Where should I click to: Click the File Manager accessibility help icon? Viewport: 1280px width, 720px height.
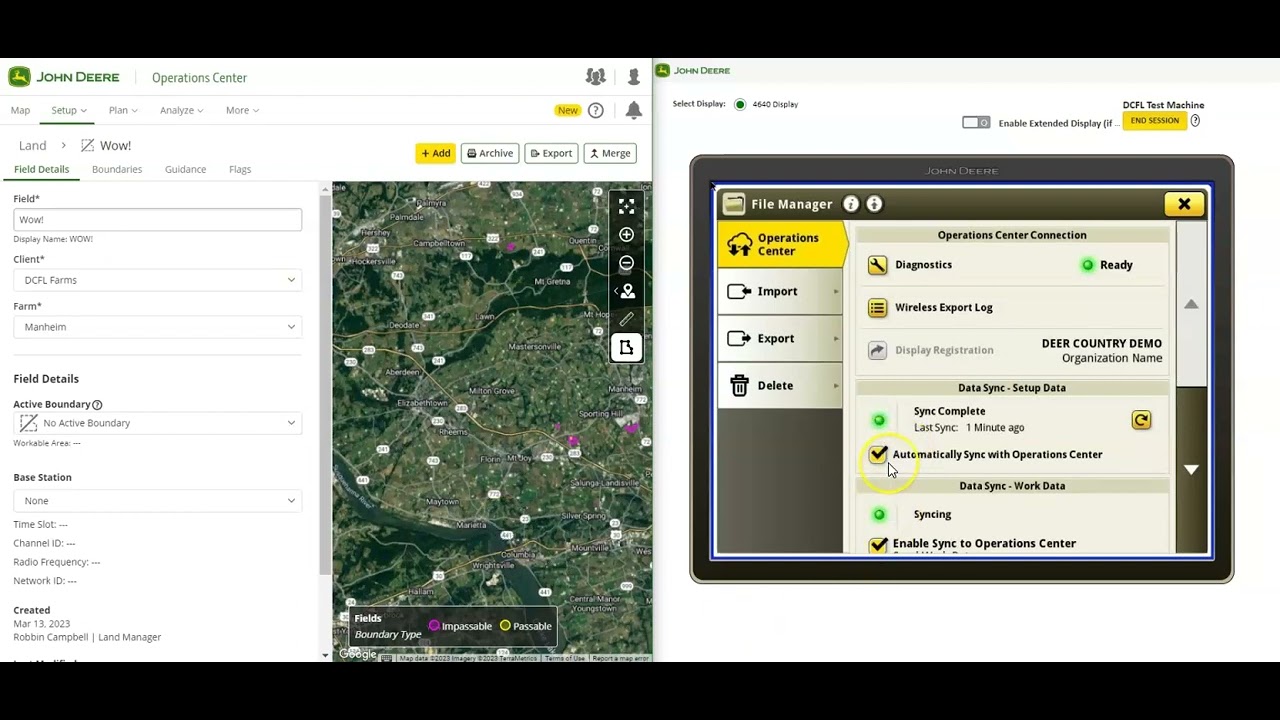[874, 204]
